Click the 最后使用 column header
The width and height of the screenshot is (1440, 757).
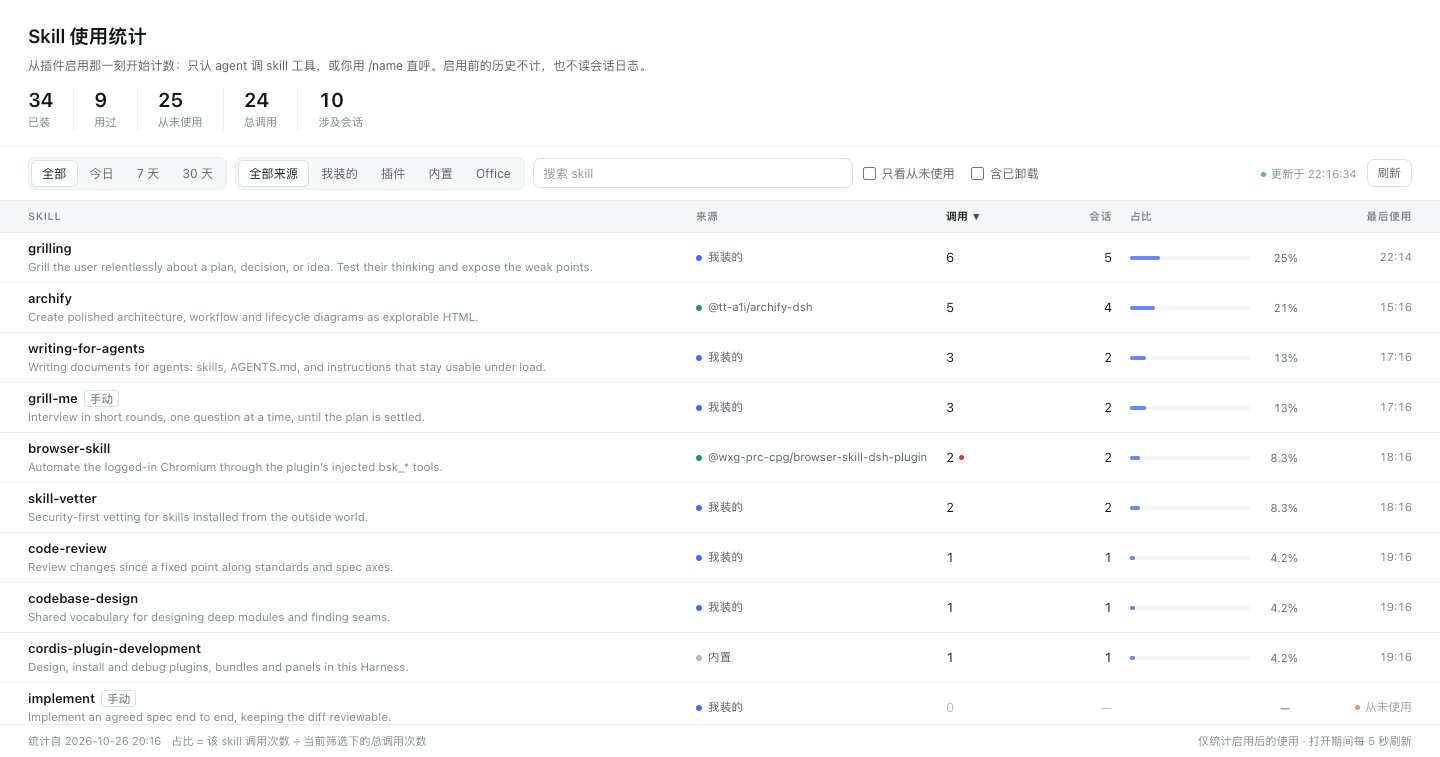coord(1389,216)
